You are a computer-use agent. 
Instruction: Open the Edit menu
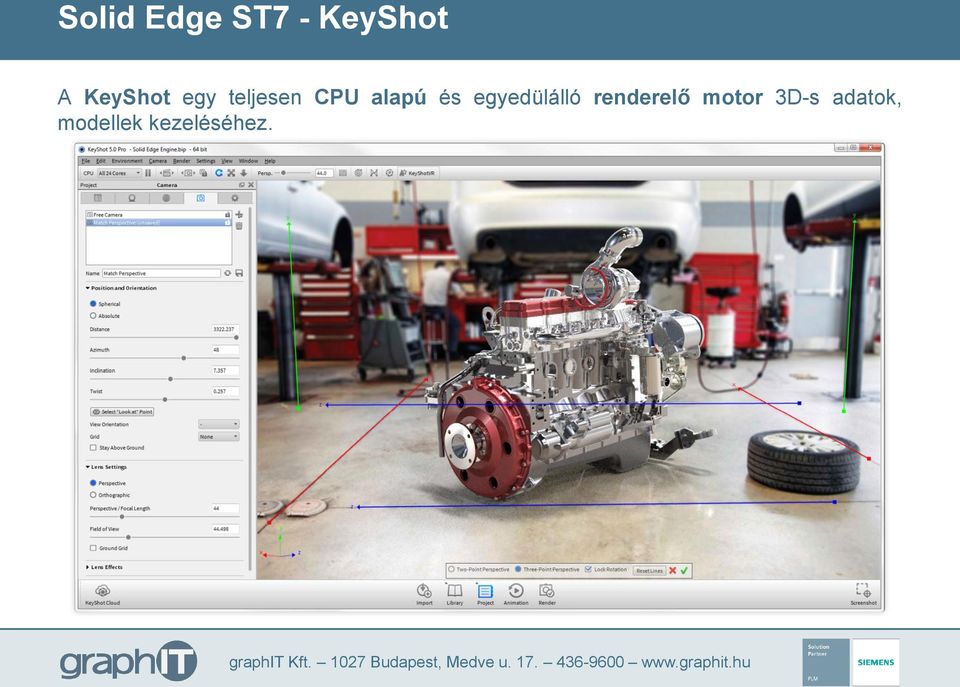click(x=100, y=161)
